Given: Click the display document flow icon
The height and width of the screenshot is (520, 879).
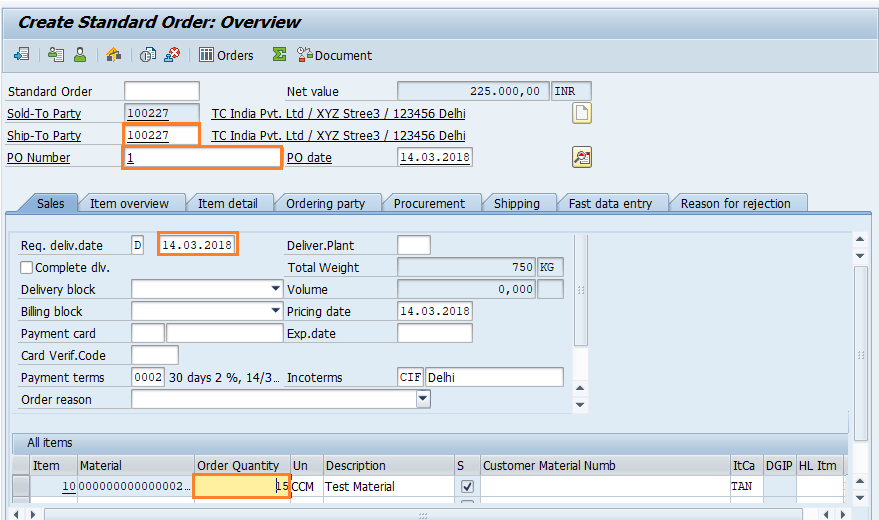Looking at the screenshot, I should pyautogui.click(x=21, y=55).
